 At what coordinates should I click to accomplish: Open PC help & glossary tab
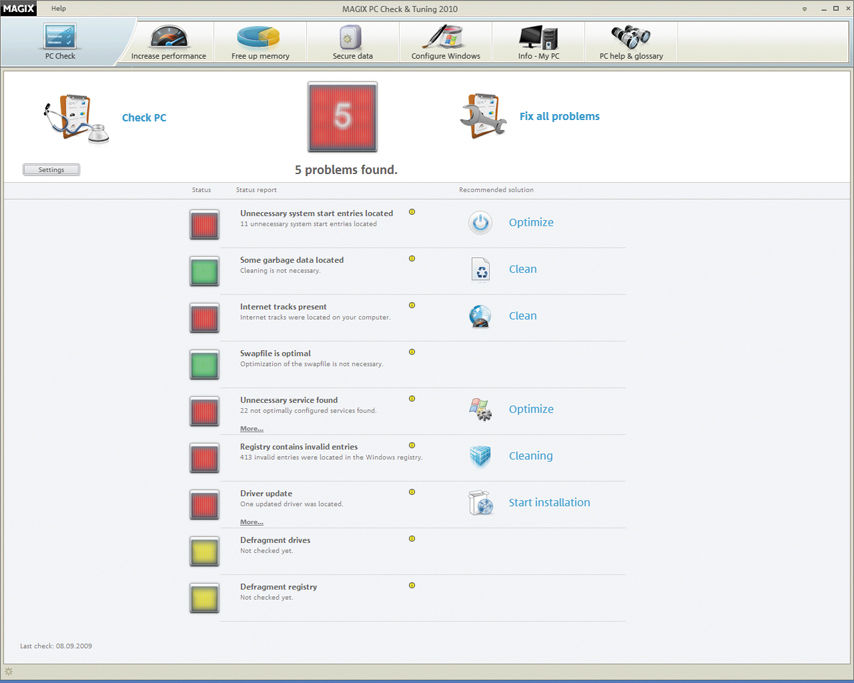pos(631,42)
